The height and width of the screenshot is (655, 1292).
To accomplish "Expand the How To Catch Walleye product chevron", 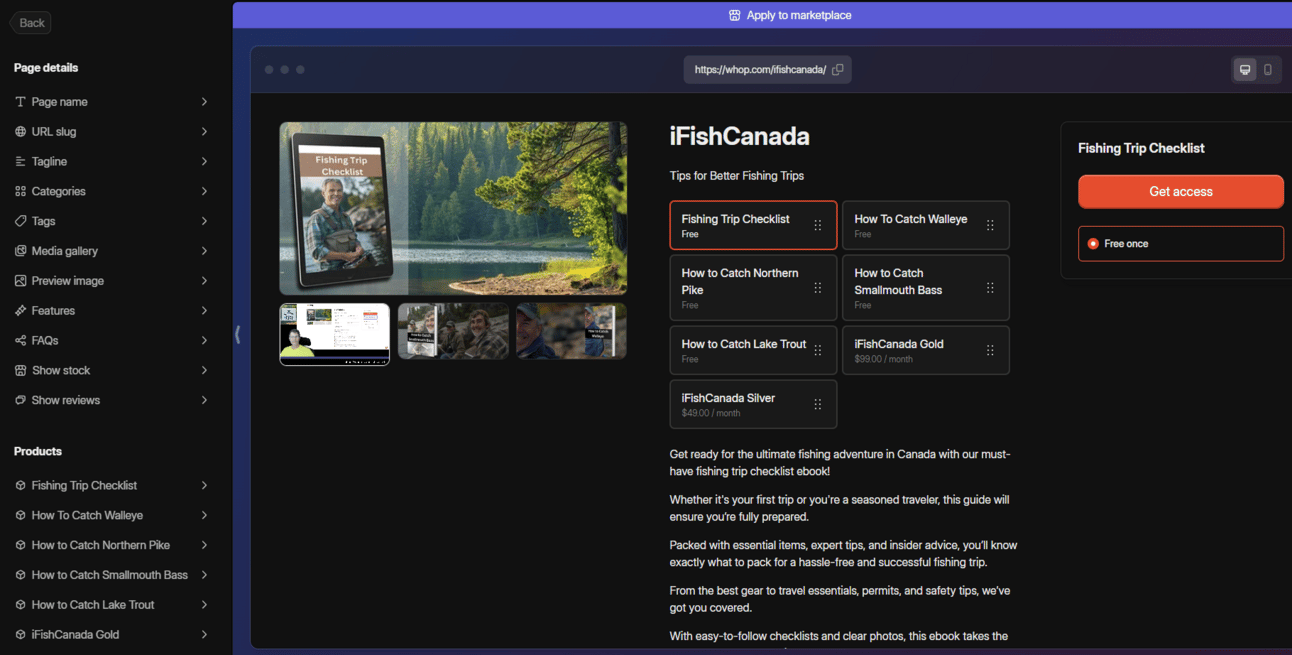I will coord(204,516).
